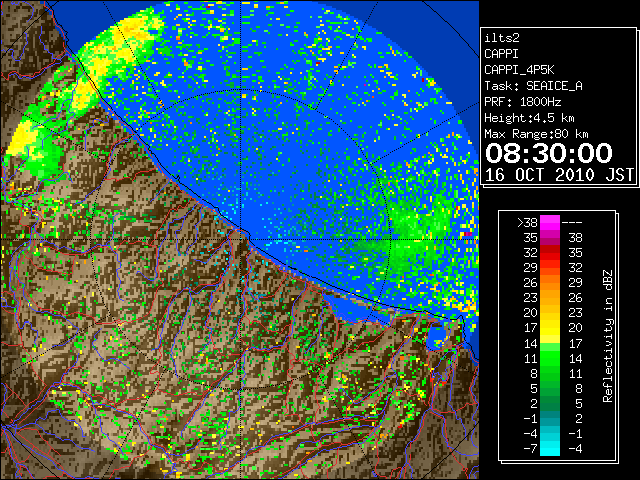Select the 'CAPPI' product line
This screenshot has width=640, height=480.
click(501, 54)
